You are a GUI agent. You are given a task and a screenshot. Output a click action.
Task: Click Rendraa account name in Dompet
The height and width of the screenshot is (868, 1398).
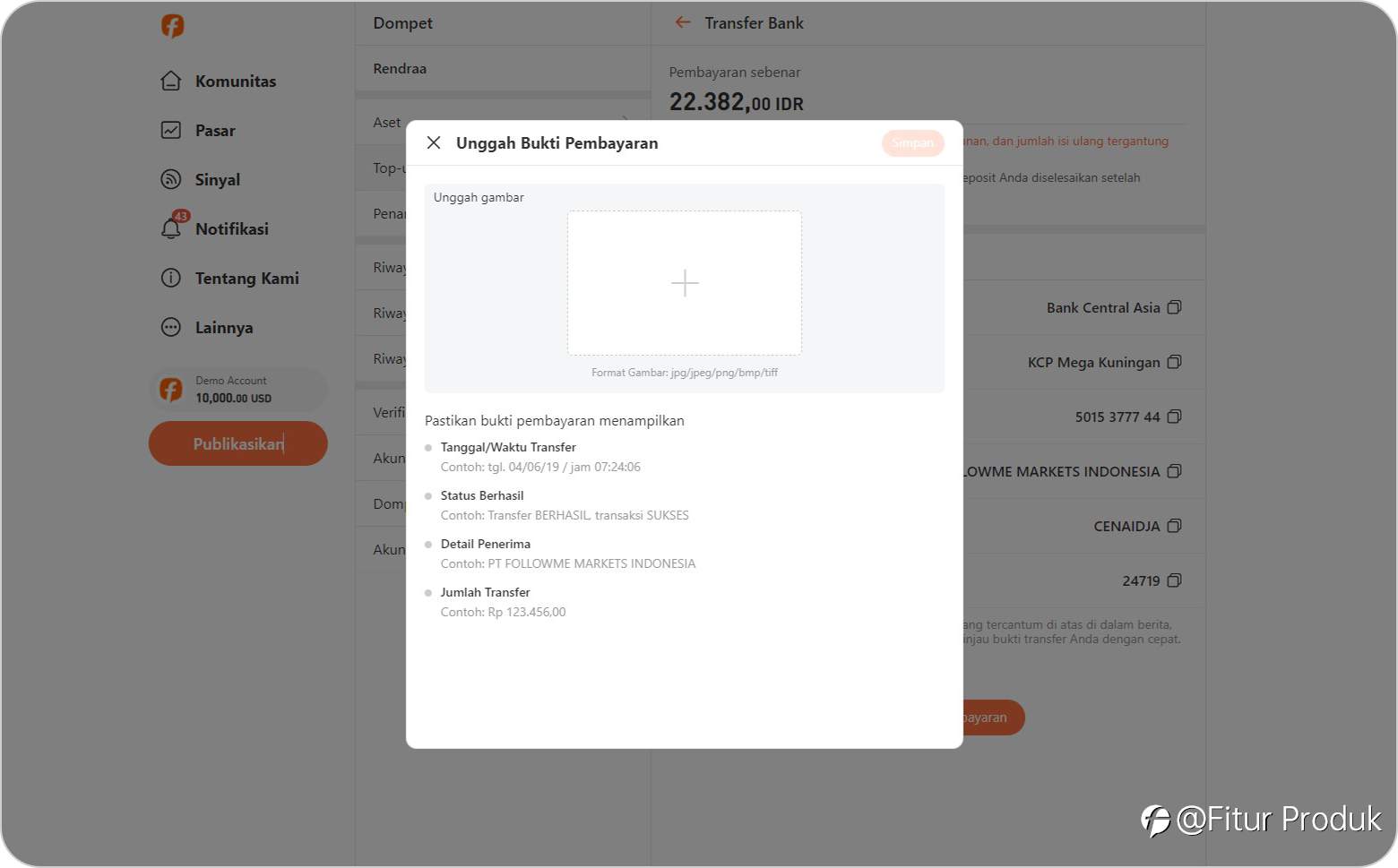[x=400, y=68]
